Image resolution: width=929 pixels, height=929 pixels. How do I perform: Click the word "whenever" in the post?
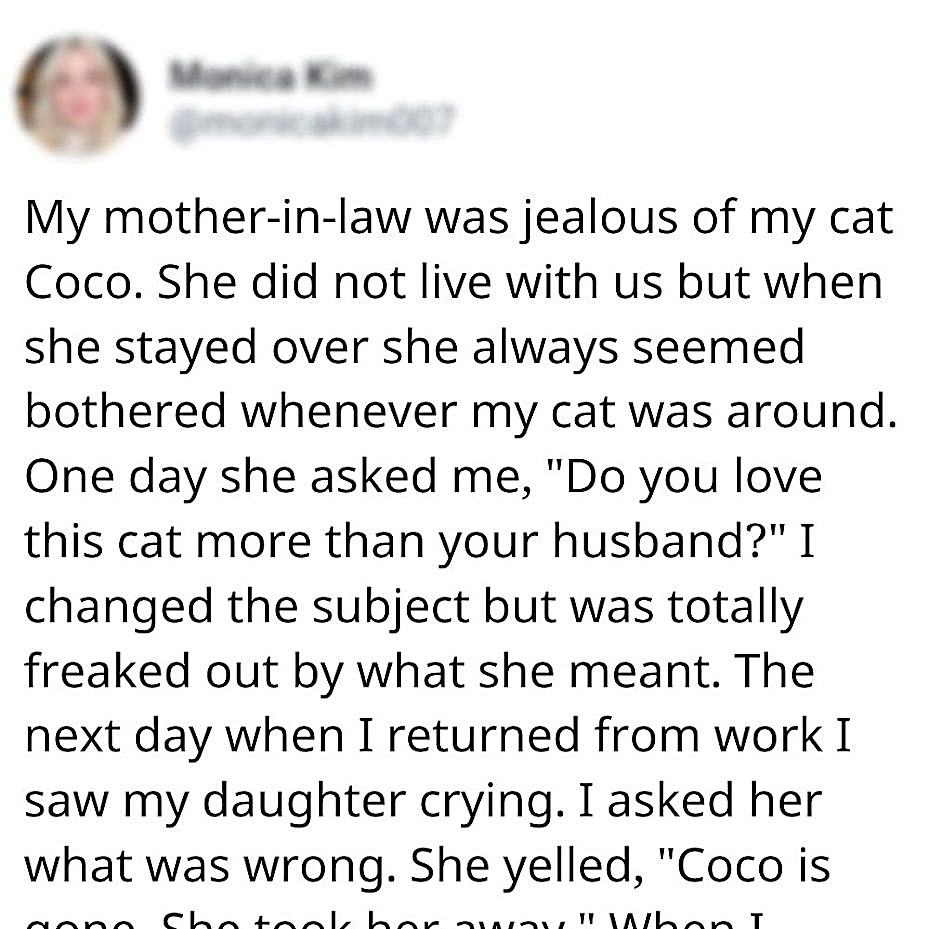[349, 411]
